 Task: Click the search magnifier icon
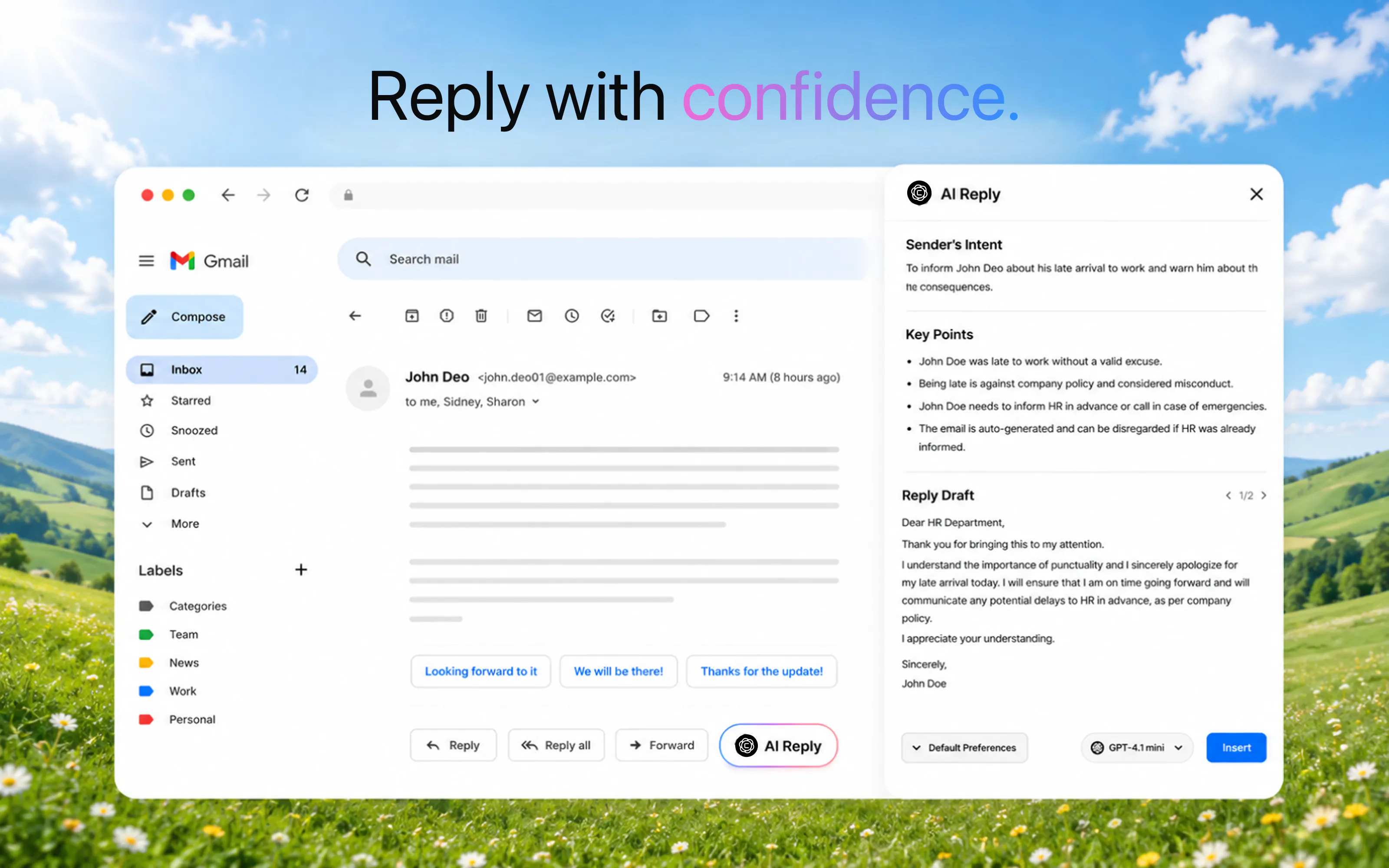click(x=363, y=259)
